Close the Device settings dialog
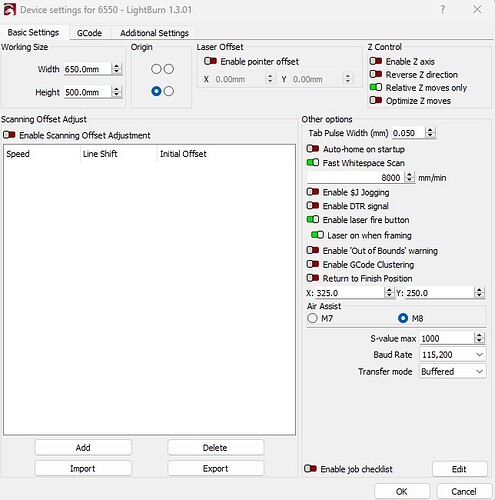495x500 pixels. (477, 9)
